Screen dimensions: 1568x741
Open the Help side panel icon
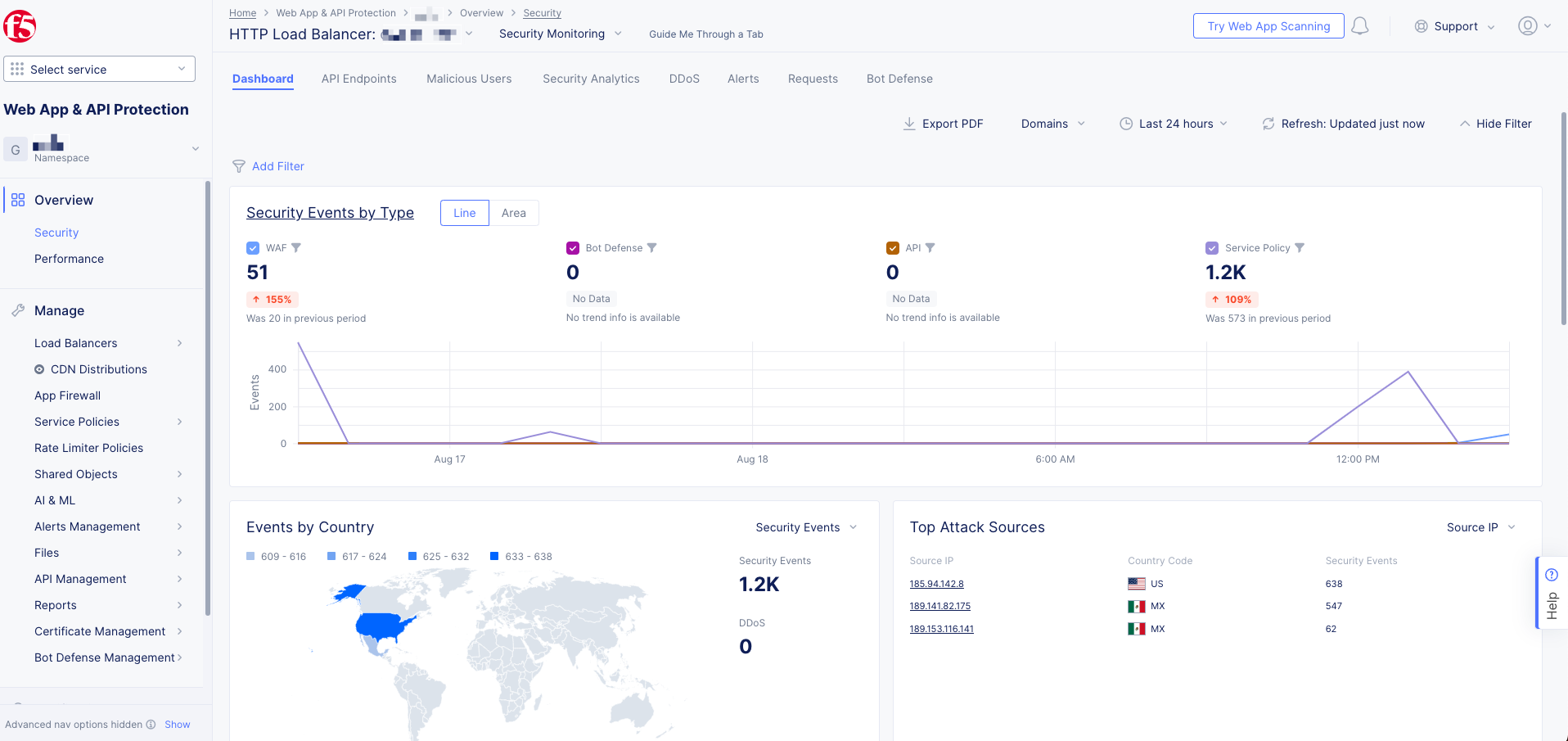click(x=1552, y=575)
